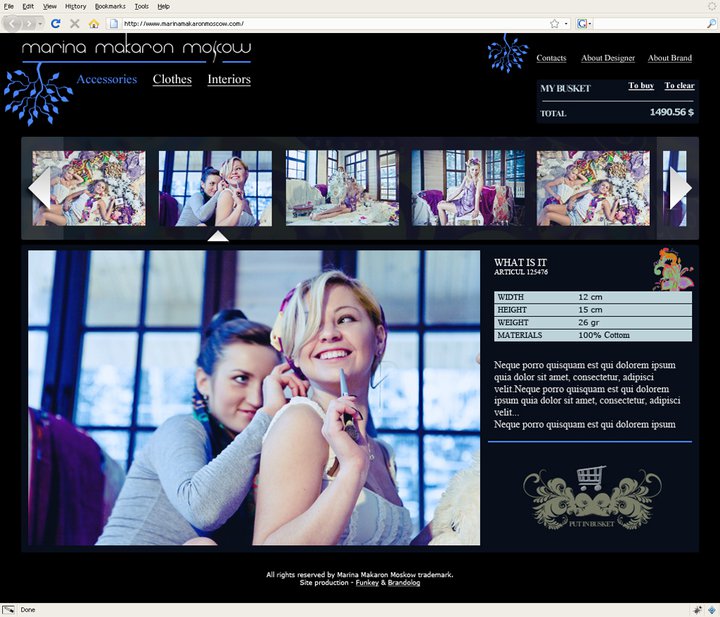Click the browser Forward arrow button
The image size is (720, 617).
(x=29, y=23)
